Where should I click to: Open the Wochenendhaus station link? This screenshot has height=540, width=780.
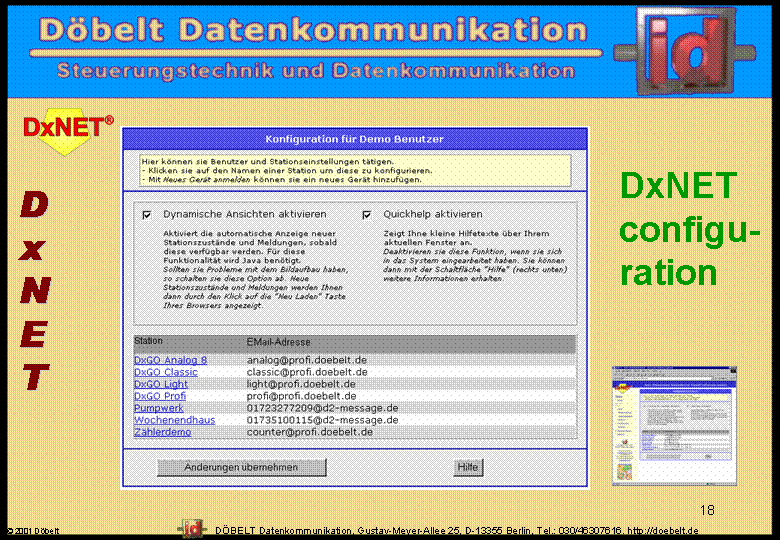pyautogui.click(x=175, y=420)
